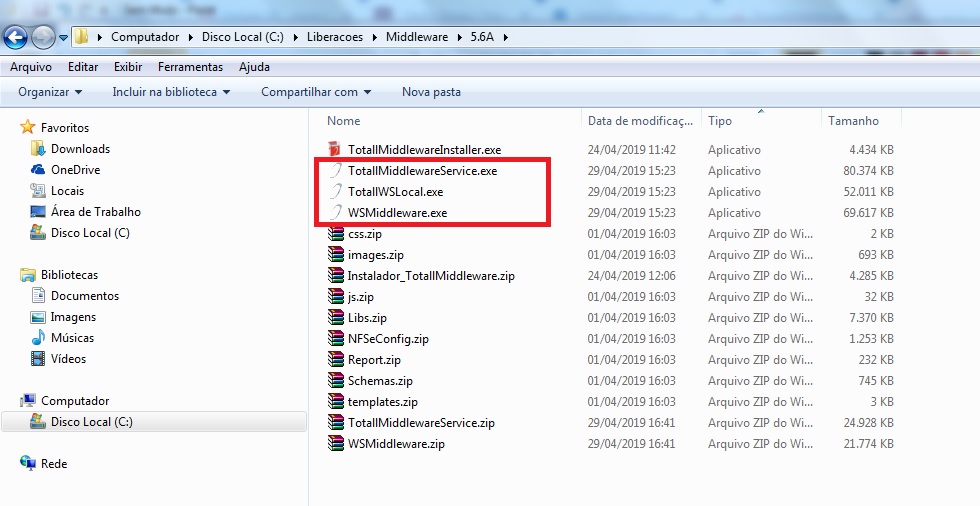Image resolution: width=980 pixels, height=506 pixels.
Task: Open the Ajuda menu
Action: pos(254,67)
